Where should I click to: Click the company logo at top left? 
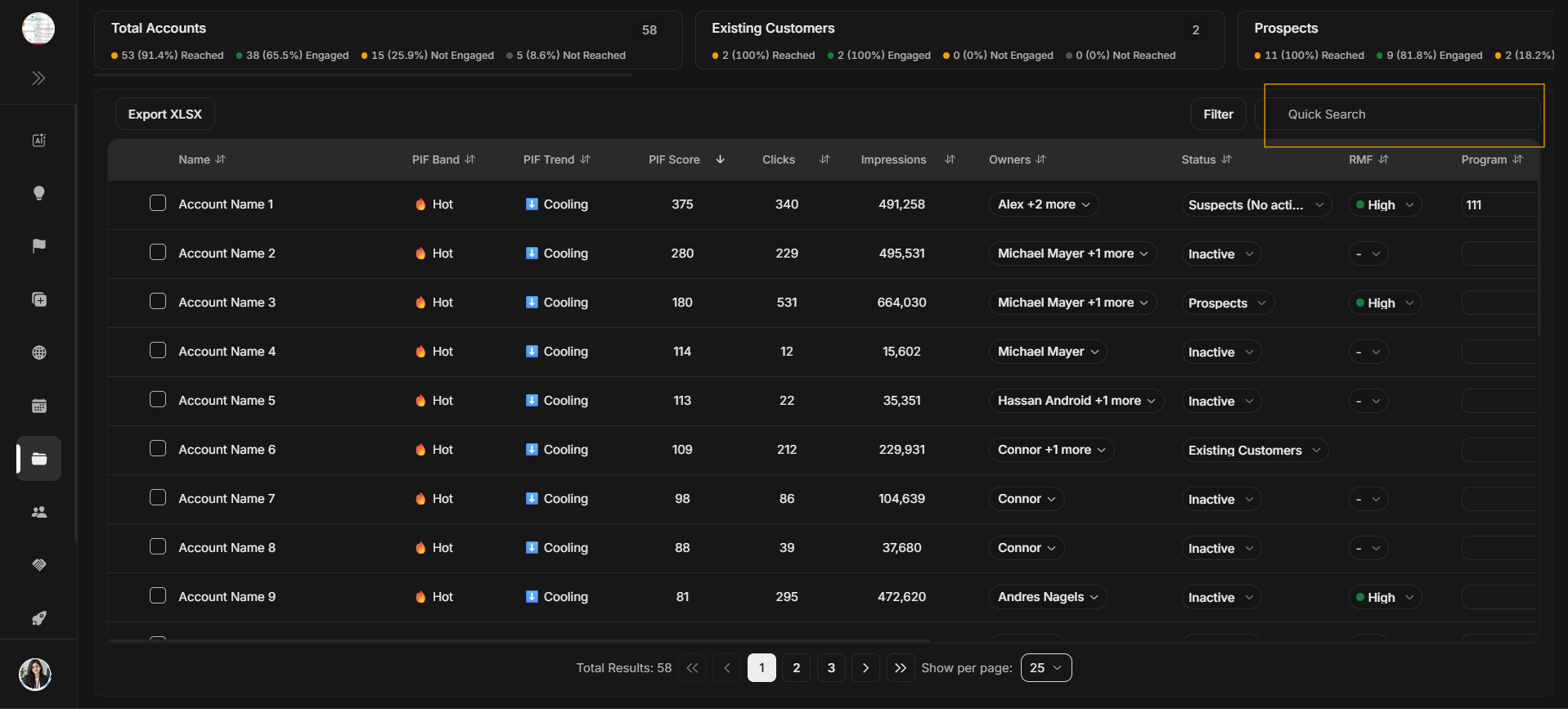pyautogui.click(x=38, y=29)
